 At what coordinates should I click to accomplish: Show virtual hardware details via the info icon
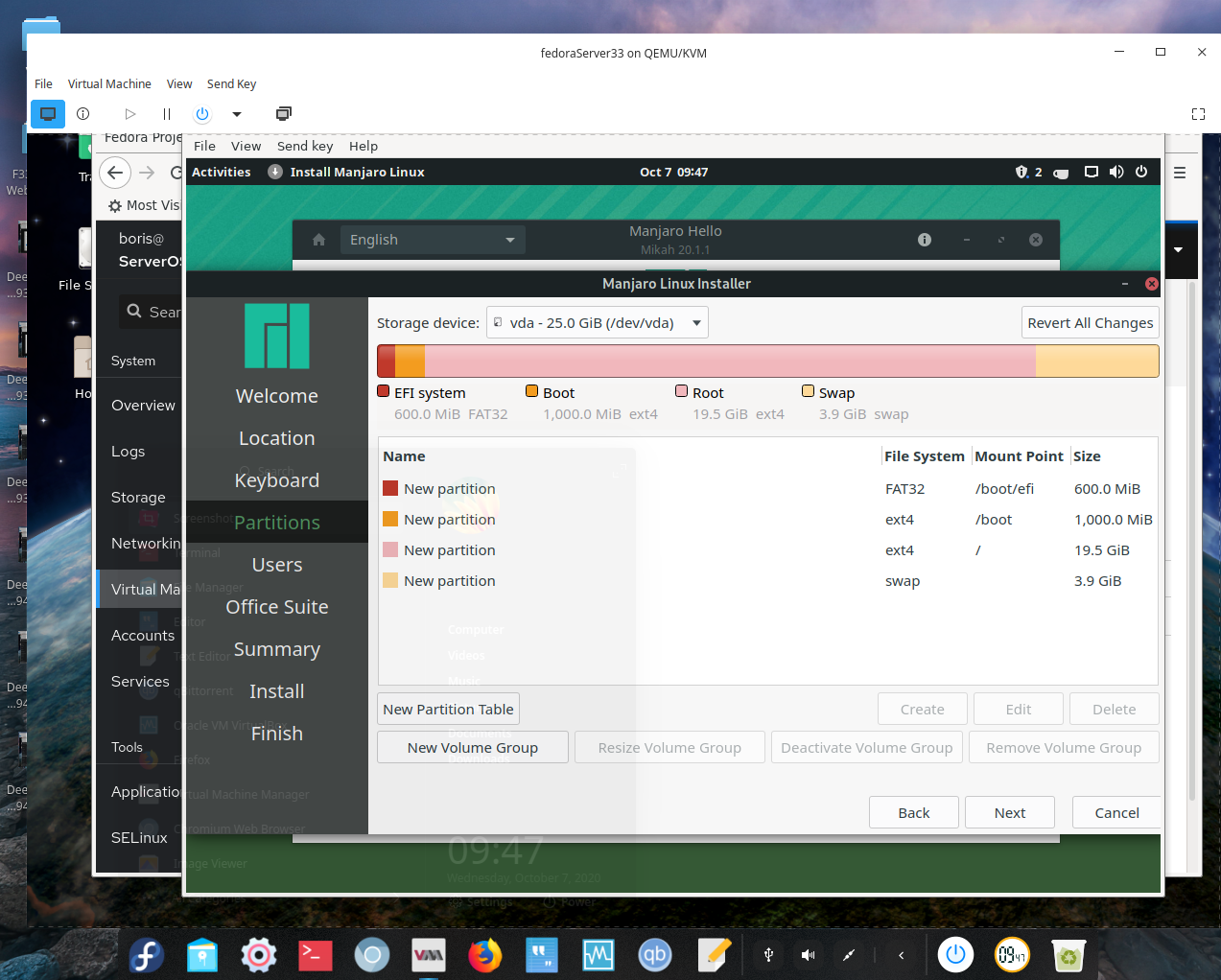click(x=82, y=114)
